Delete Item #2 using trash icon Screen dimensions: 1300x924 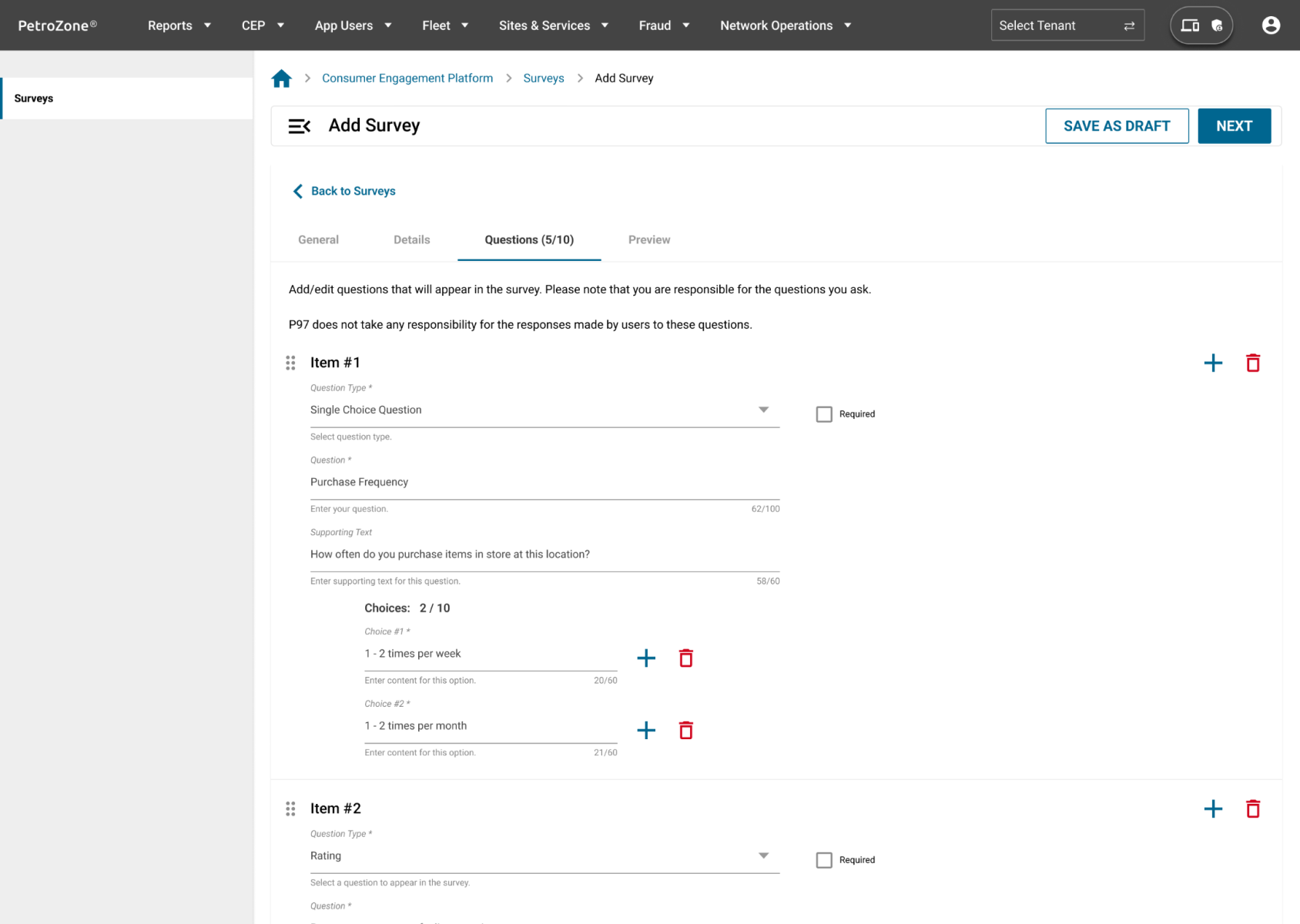[x=1253, y=808]
